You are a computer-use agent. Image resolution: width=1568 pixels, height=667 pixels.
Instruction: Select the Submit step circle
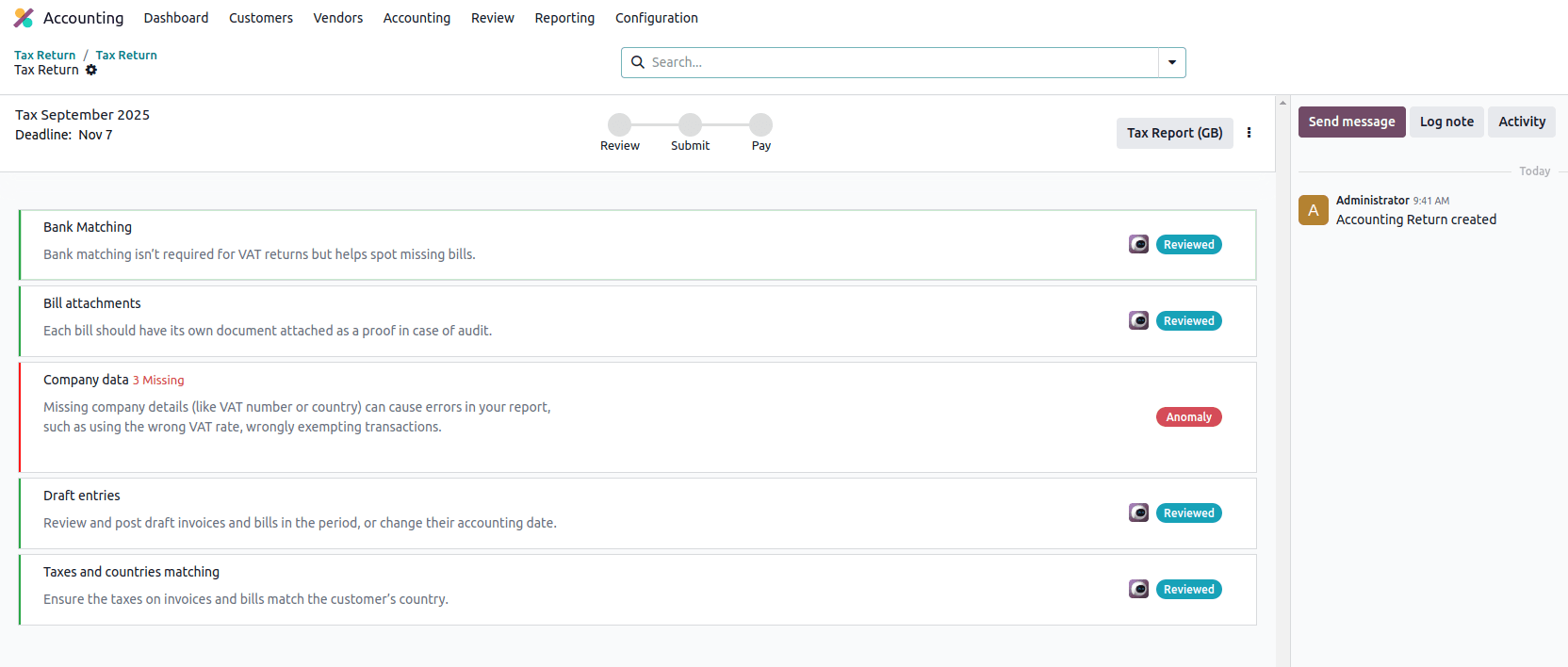(x=690, y=124)
